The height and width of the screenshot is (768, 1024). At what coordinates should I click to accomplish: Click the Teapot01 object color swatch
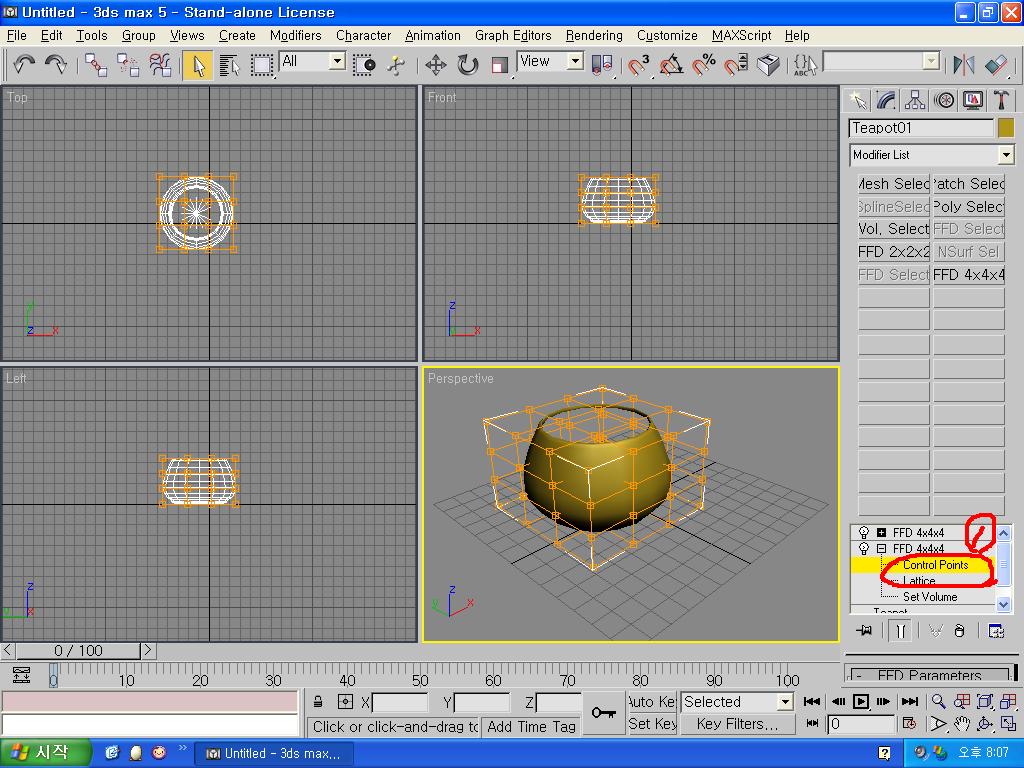click(x=1006, y=127)
